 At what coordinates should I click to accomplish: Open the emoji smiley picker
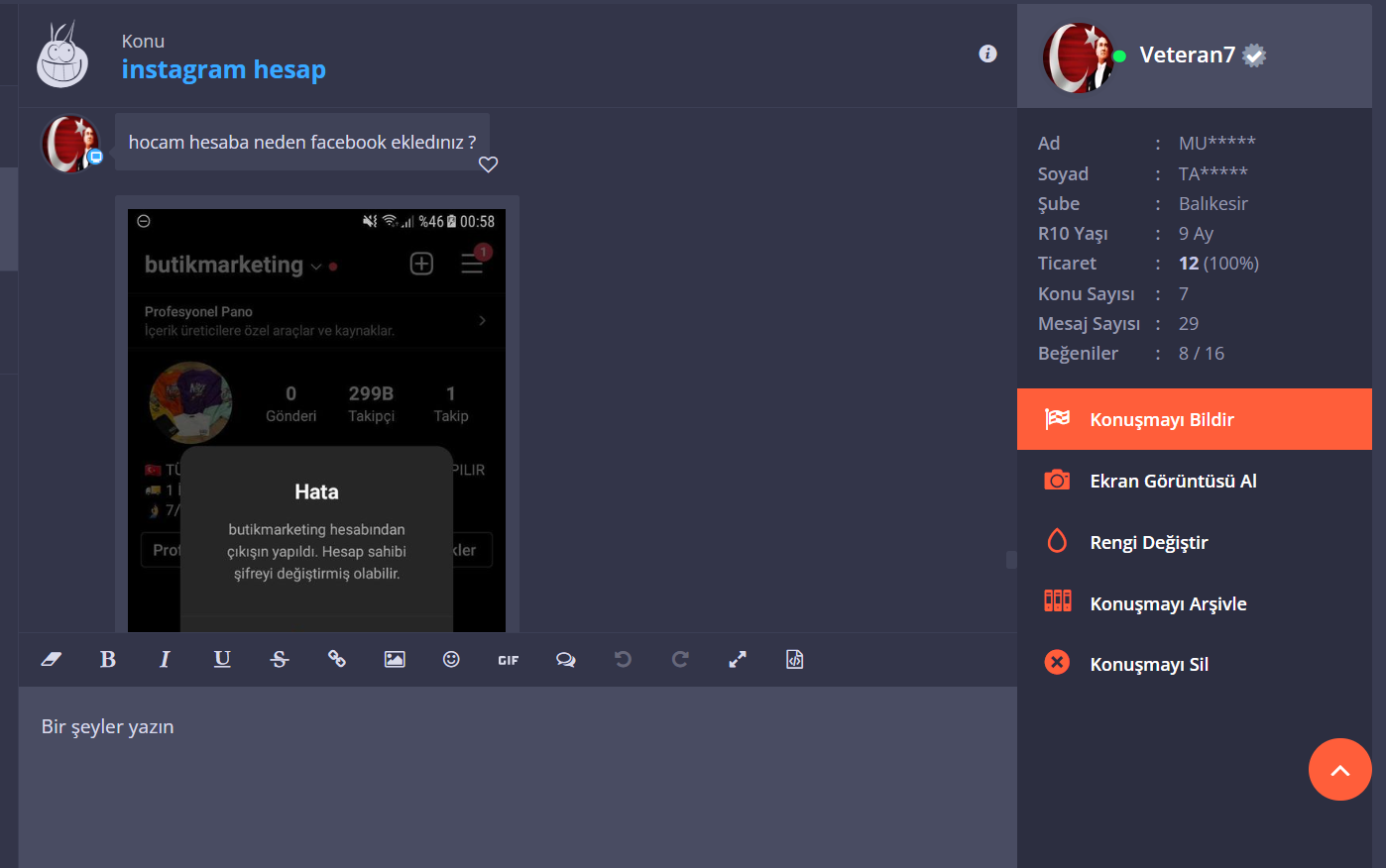(x=451, y=660)
